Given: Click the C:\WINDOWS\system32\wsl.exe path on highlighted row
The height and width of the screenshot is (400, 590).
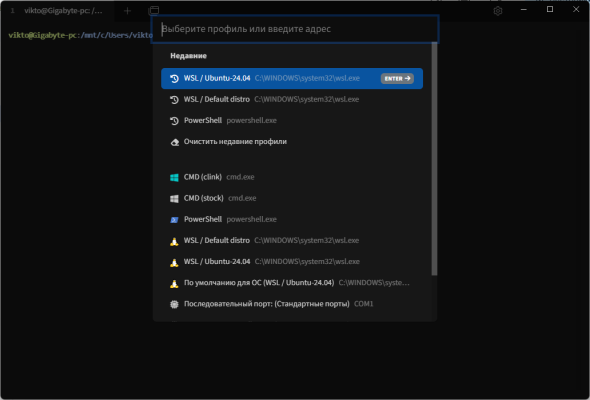Looking at the screenshot, I should click(x=307, y=78).
